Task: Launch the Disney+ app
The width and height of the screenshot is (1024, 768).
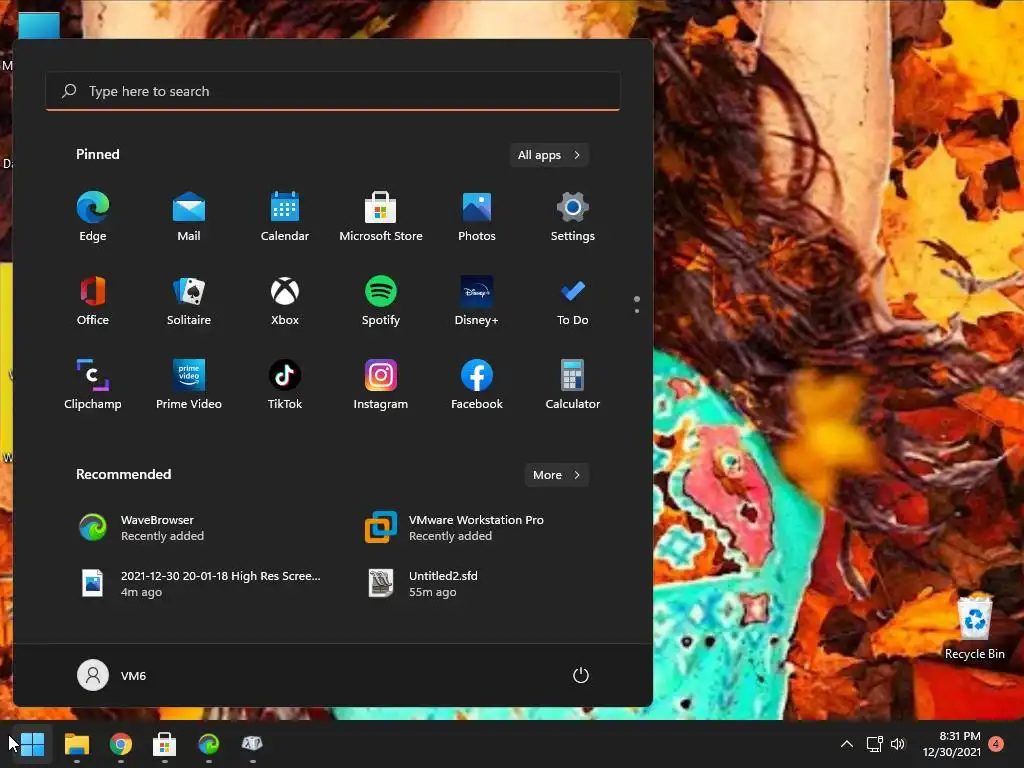Action: [477, 300]
